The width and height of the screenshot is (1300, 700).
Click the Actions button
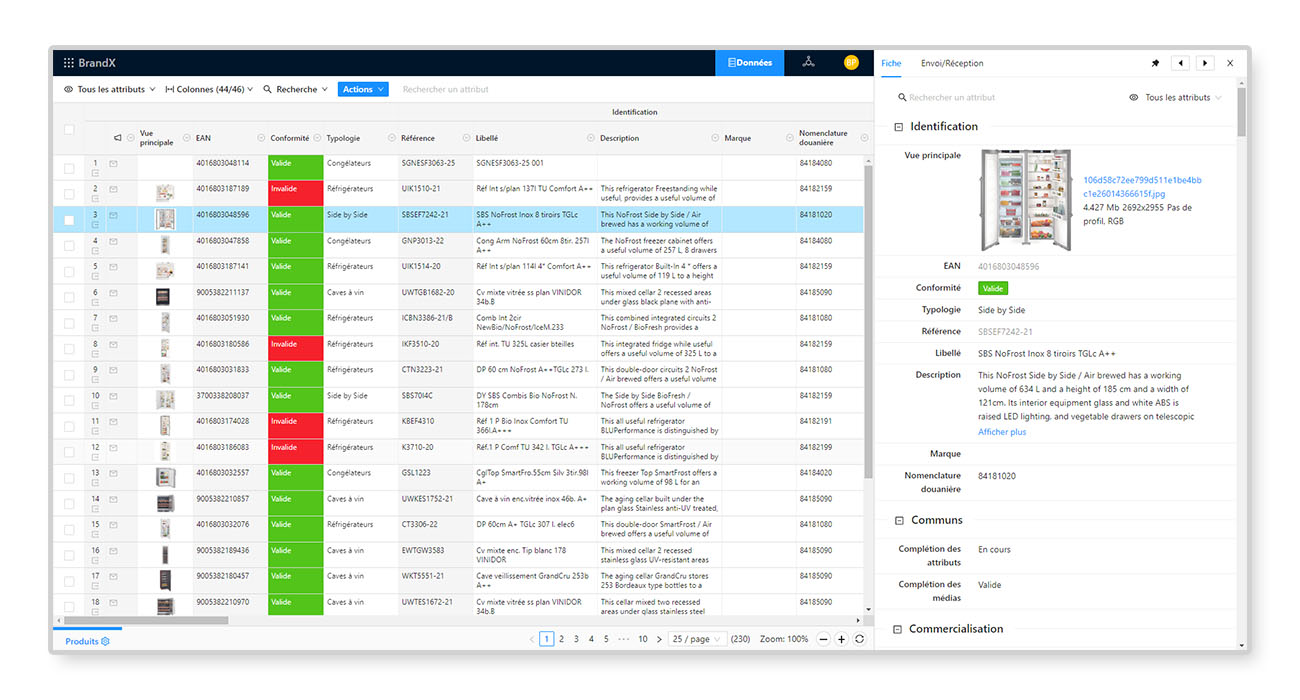[x=363, y=90]
